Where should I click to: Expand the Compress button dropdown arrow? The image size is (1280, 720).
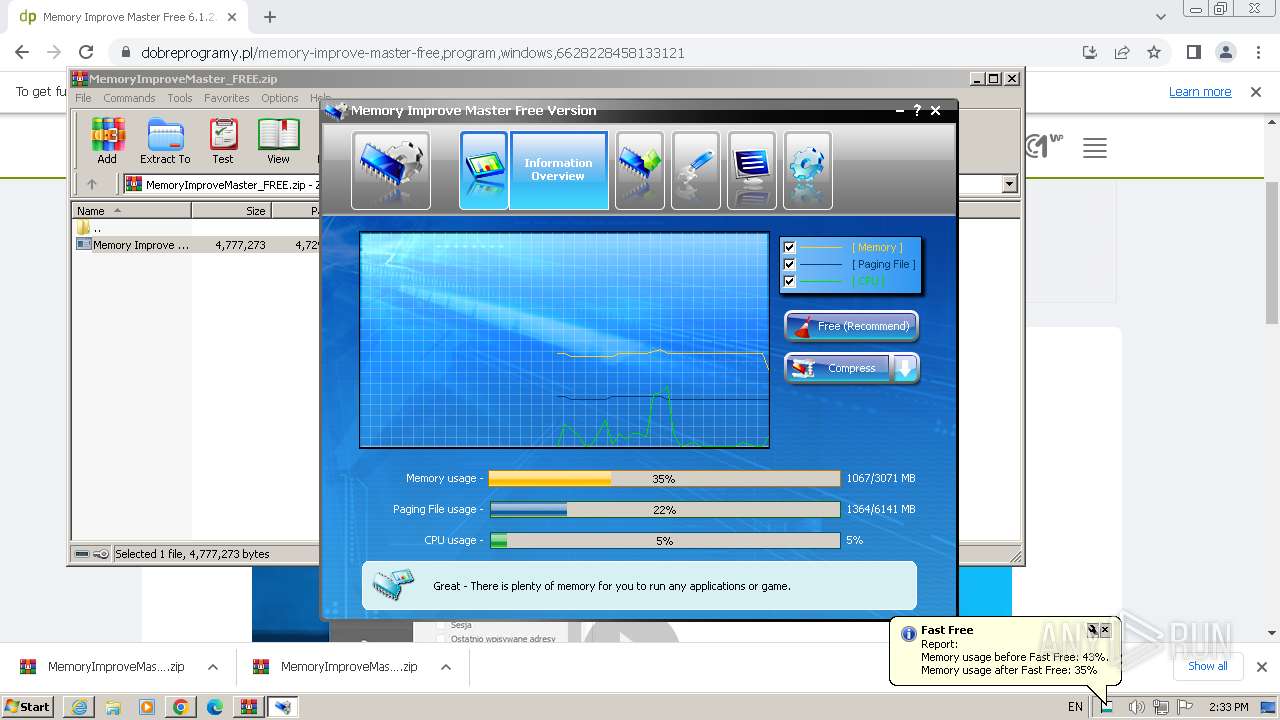(905, 368)
